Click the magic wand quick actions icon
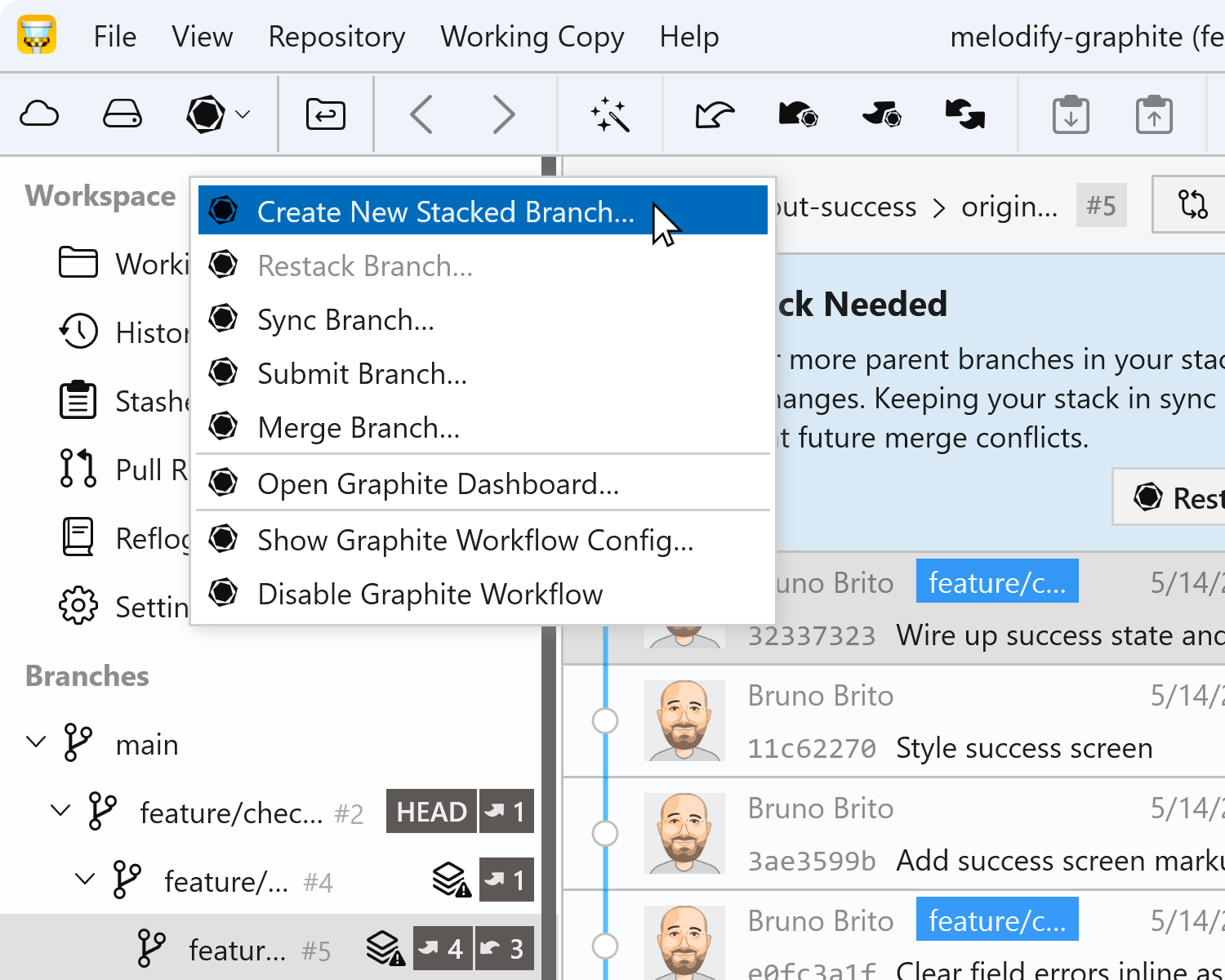 [610, 114]
